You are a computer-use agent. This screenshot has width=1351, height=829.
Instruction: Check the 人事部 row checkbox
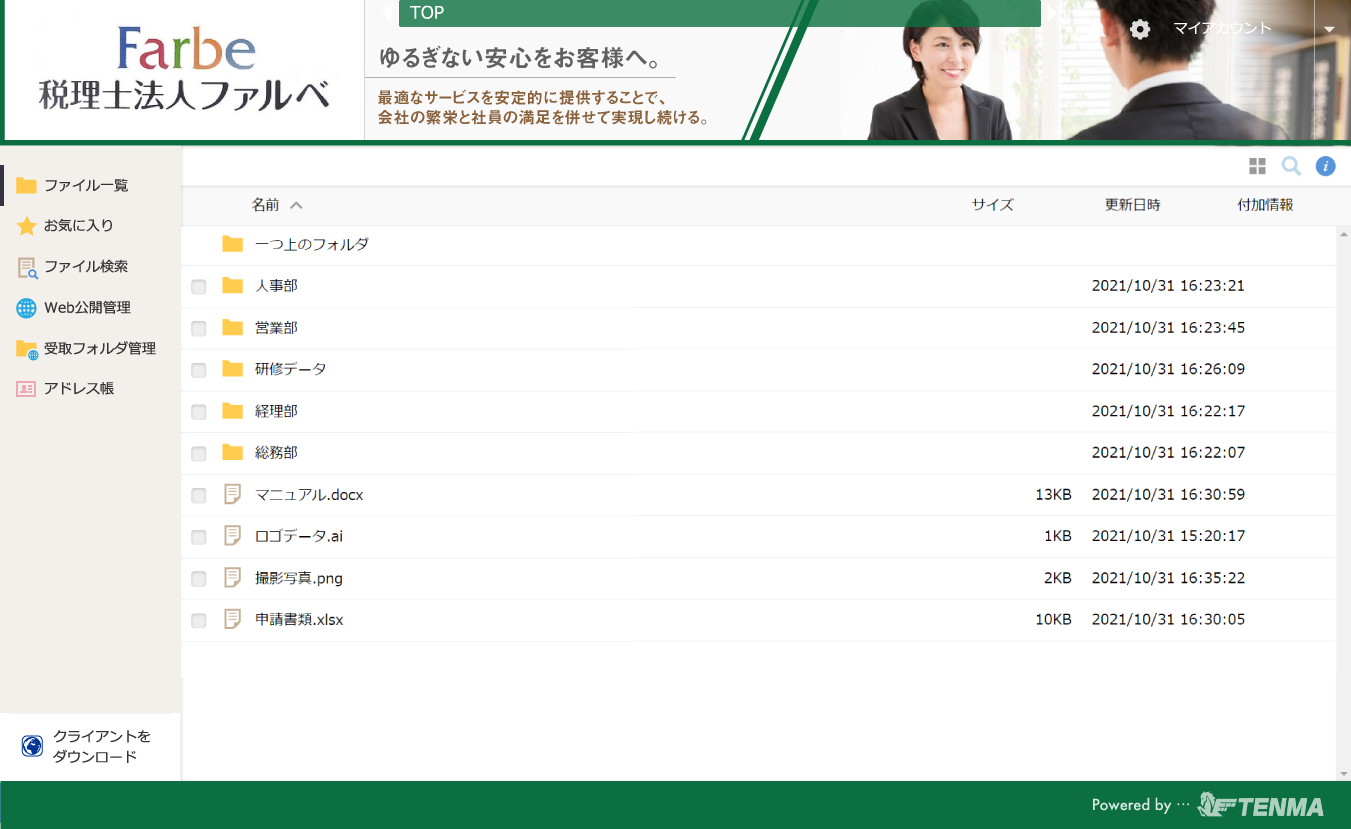tap(199, 287)
